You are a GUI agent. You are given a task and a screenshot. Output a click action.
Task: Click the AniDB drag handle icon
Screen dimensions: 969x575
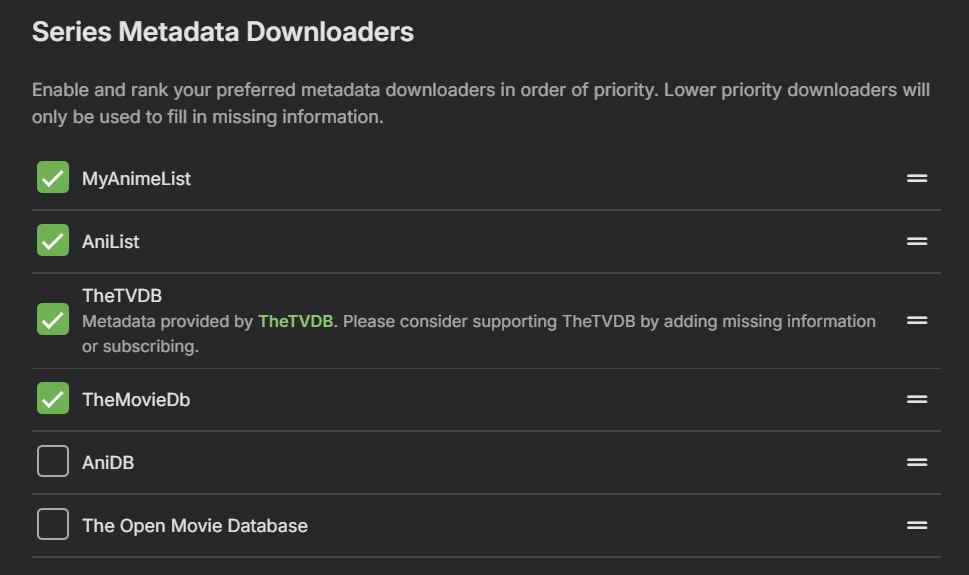[x=917, y=462]
